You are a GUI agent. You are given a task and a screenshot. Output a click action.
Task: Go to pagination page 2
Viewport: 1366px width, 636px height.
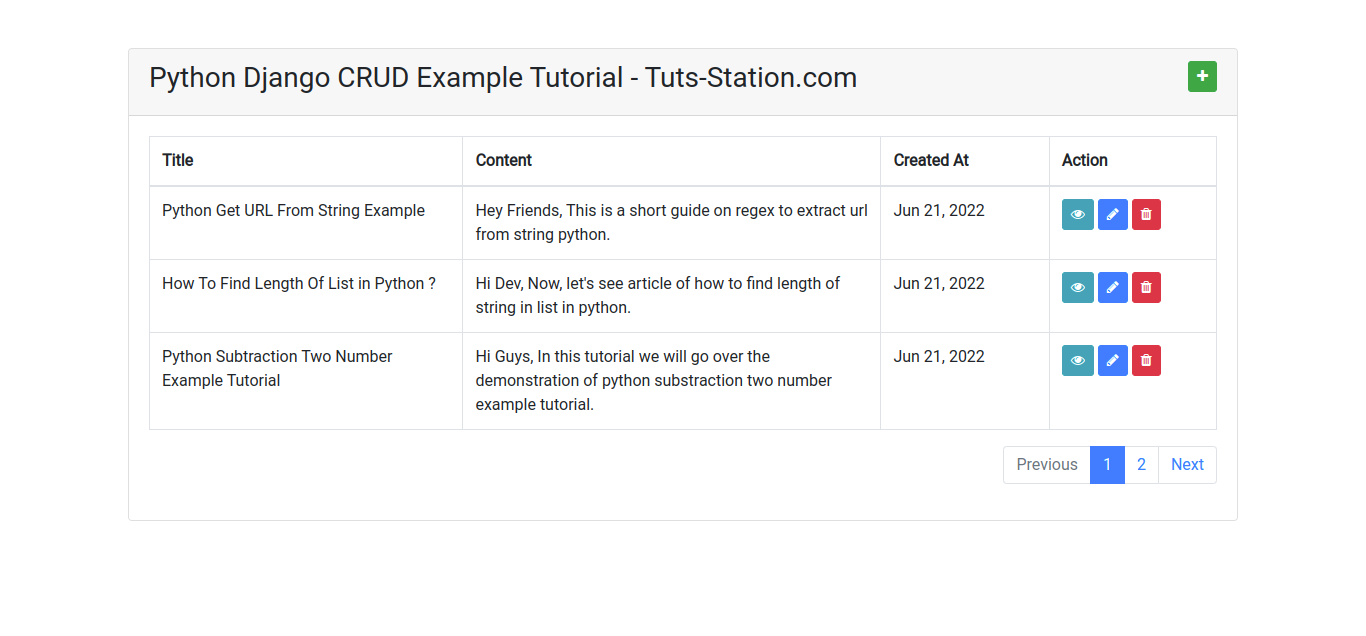(x=1141, y=465)
